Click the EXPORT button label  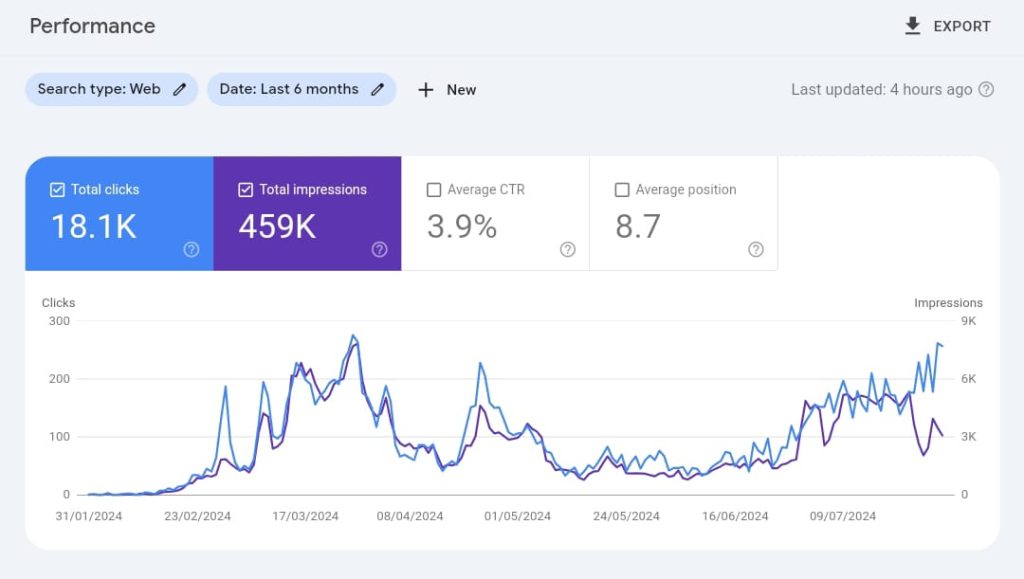tap(961, 27)
